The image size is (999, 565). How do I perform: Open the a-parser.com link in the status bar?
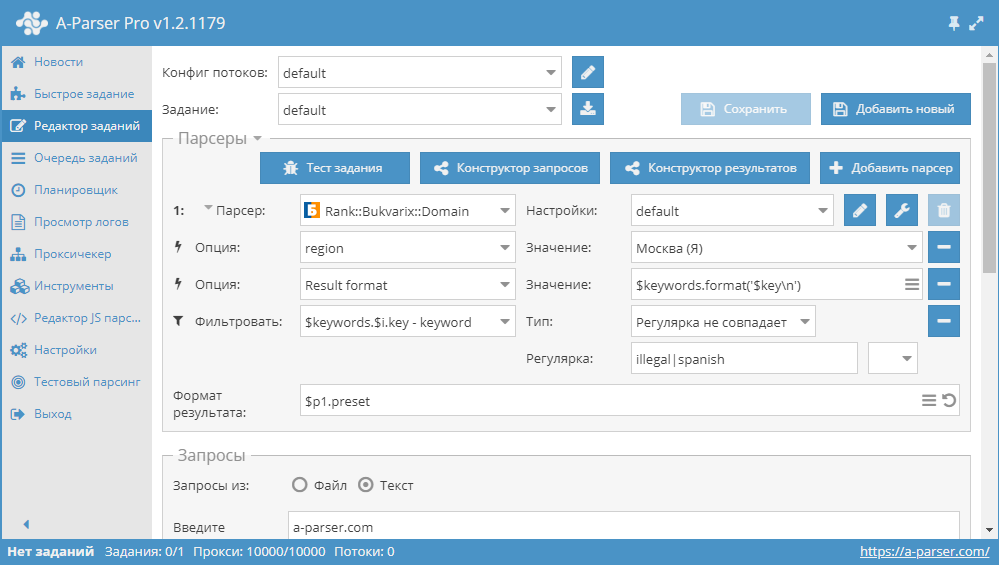click(x=924, y=551)
